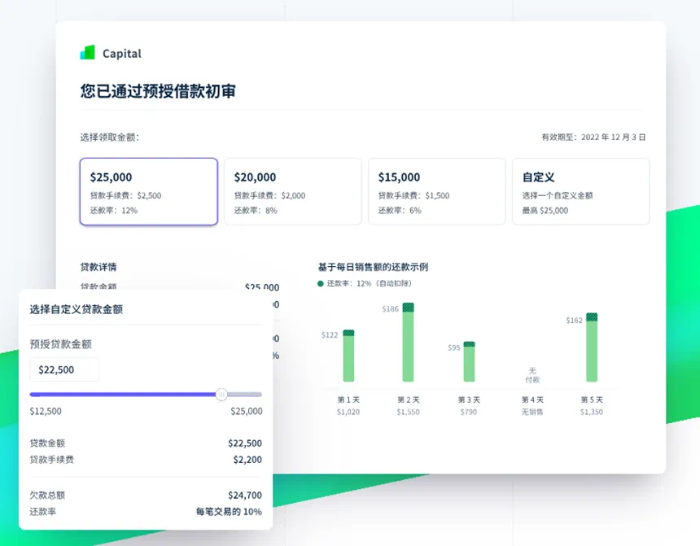
Task: Click the 基于每日销售额的还款示例 chart title
Action: pos(373,267)
